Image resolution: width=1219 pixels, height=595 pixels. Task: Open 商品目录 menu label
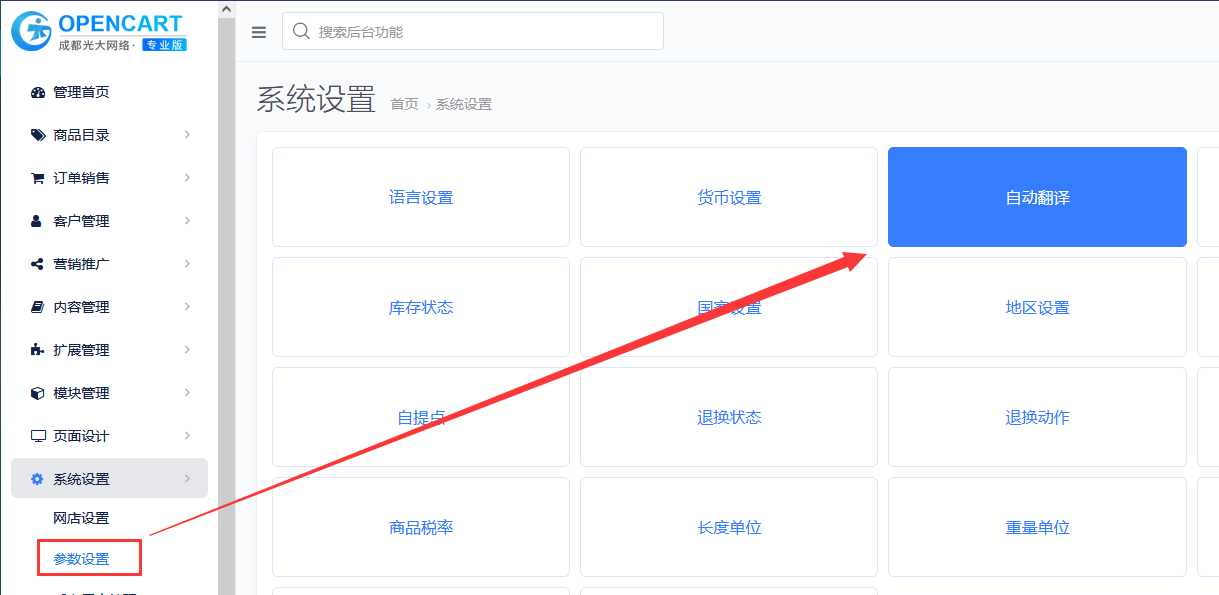[81, 135]
